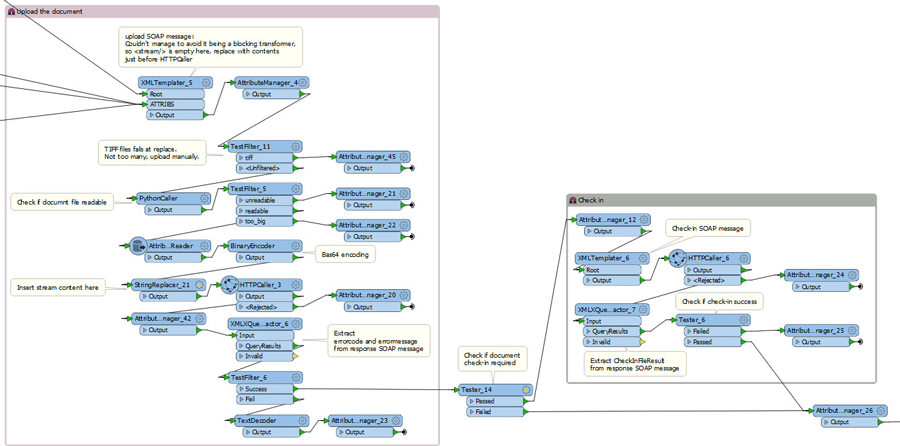
Task: Open AttributeManager_4 parameters gear icon
Action: [302, 83]
